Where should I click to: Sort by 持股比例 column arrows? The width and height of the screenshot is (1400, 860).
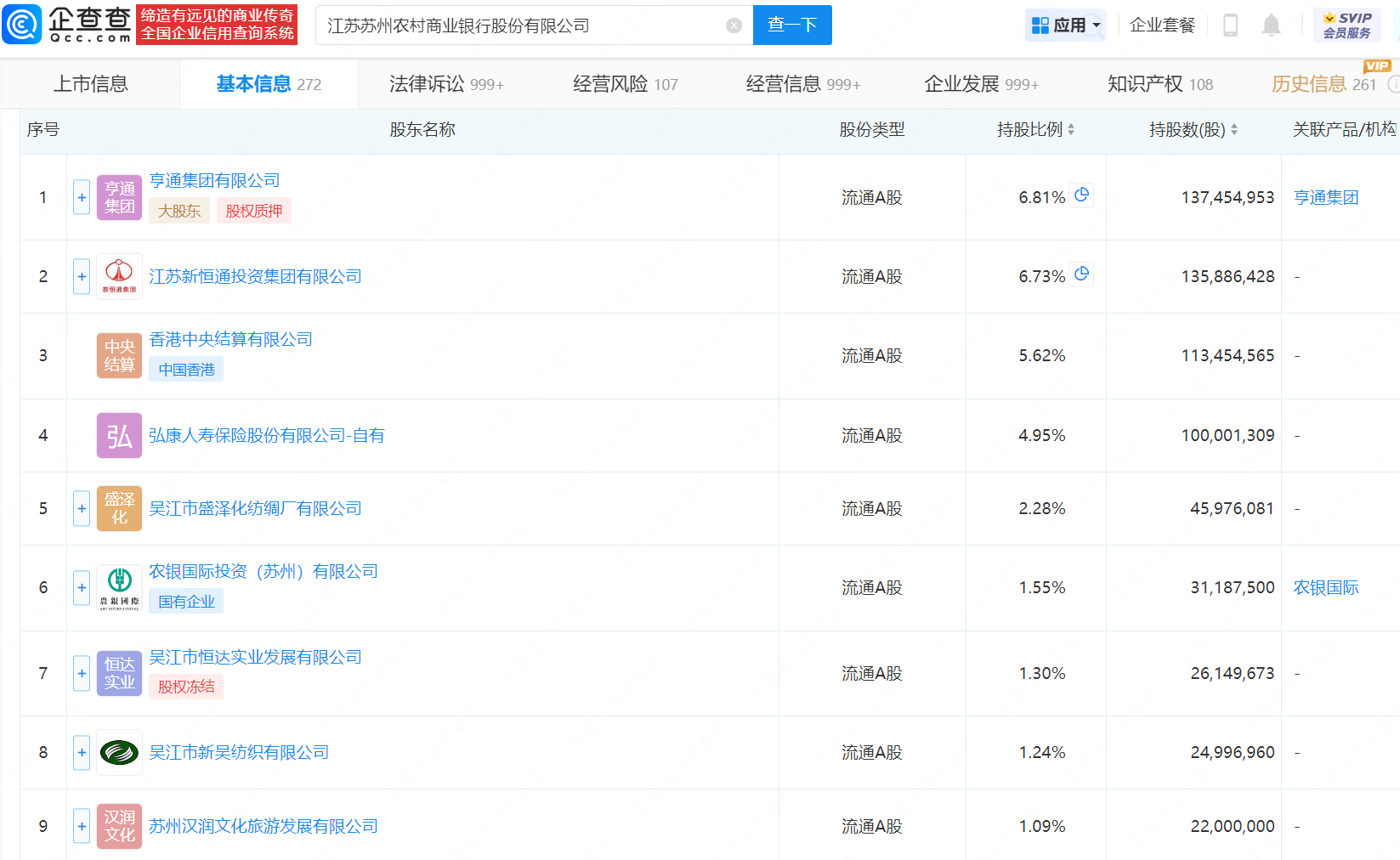(1071, 130)
